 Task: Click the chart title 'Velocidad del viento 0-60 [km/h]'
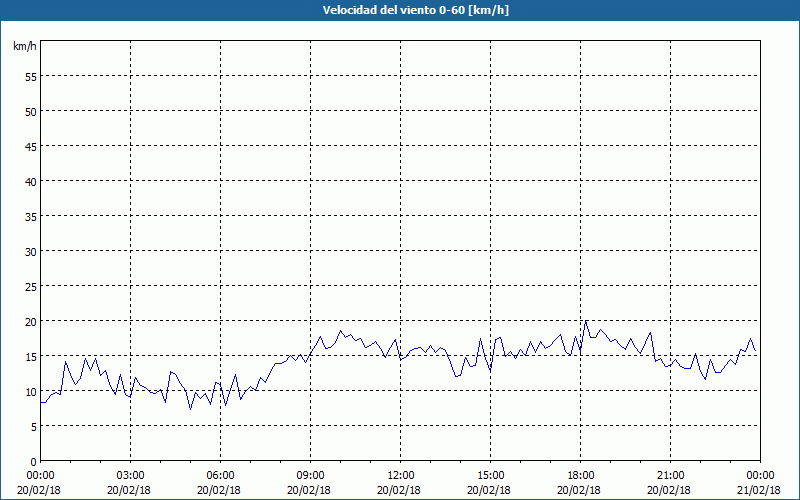click(415, 10)
